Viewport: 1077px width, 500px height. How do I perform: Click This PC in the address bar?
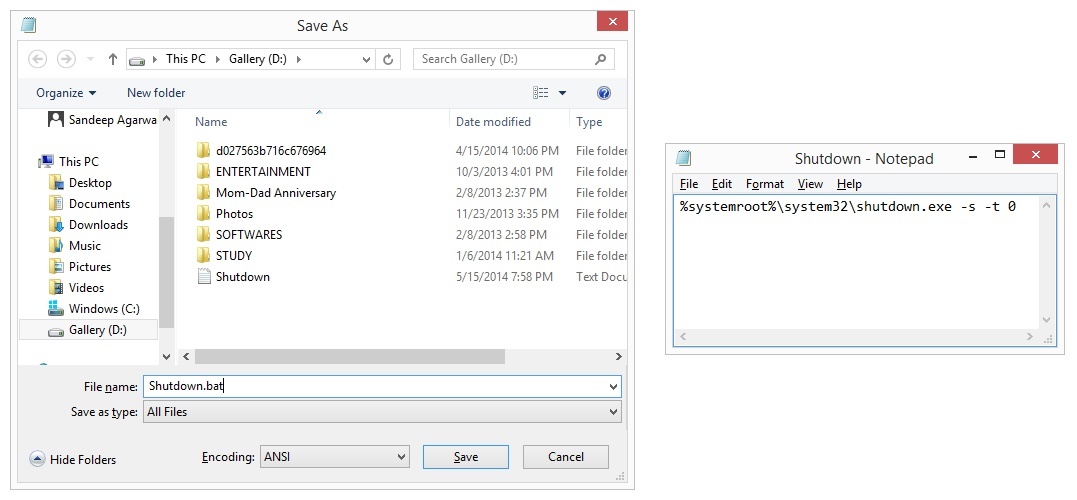point(186,59)
